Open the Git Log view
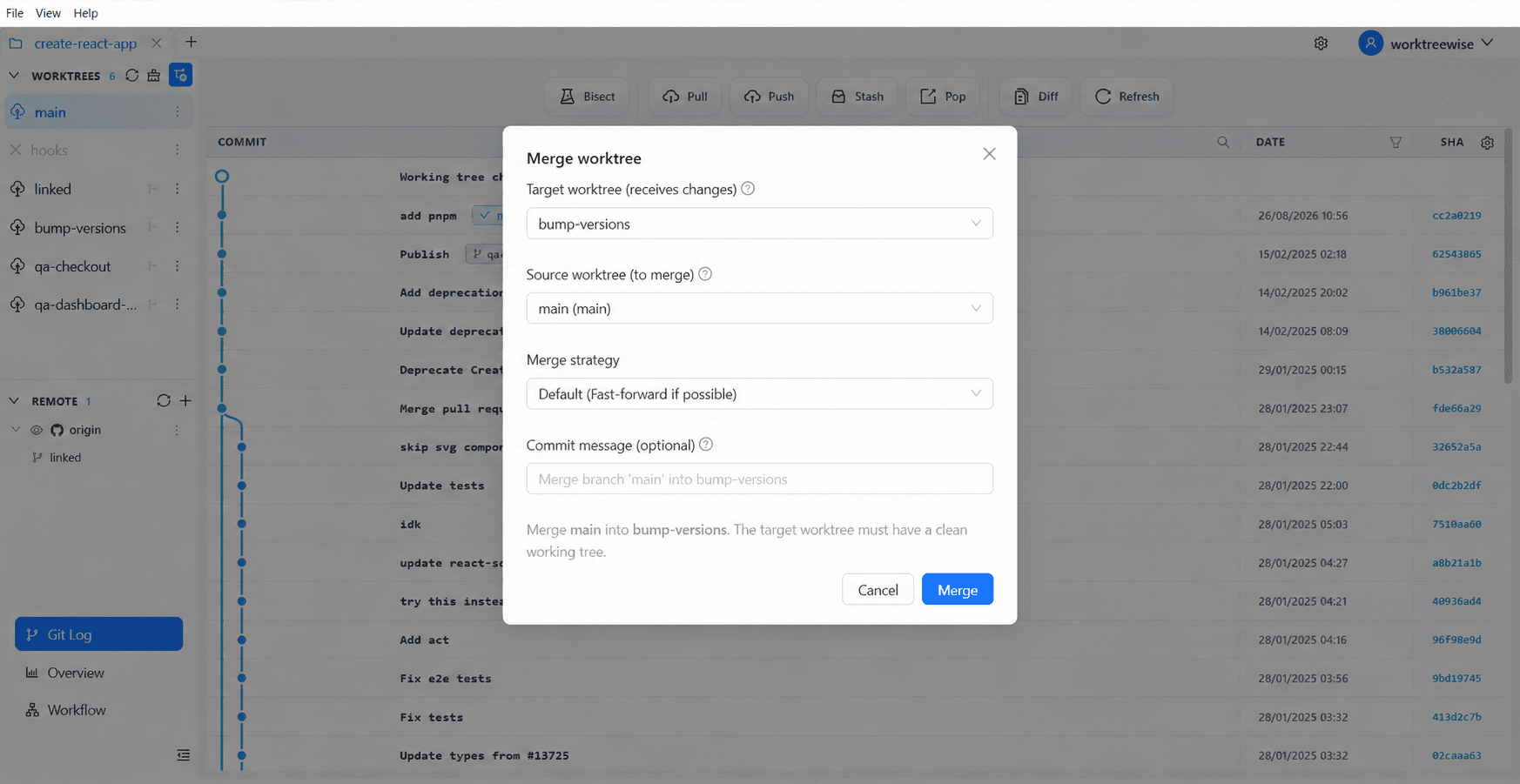The image size is (1520, 784). 98,634
